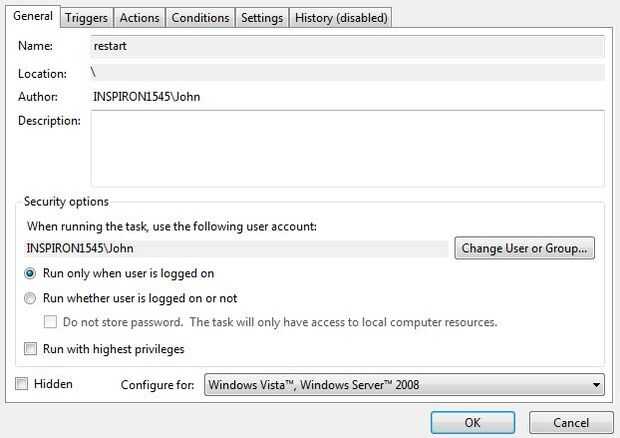The height and width of the screenshot is (438, 620).
Task: Toggle the Hidden checkbox
Action: [x=22, y=384]
